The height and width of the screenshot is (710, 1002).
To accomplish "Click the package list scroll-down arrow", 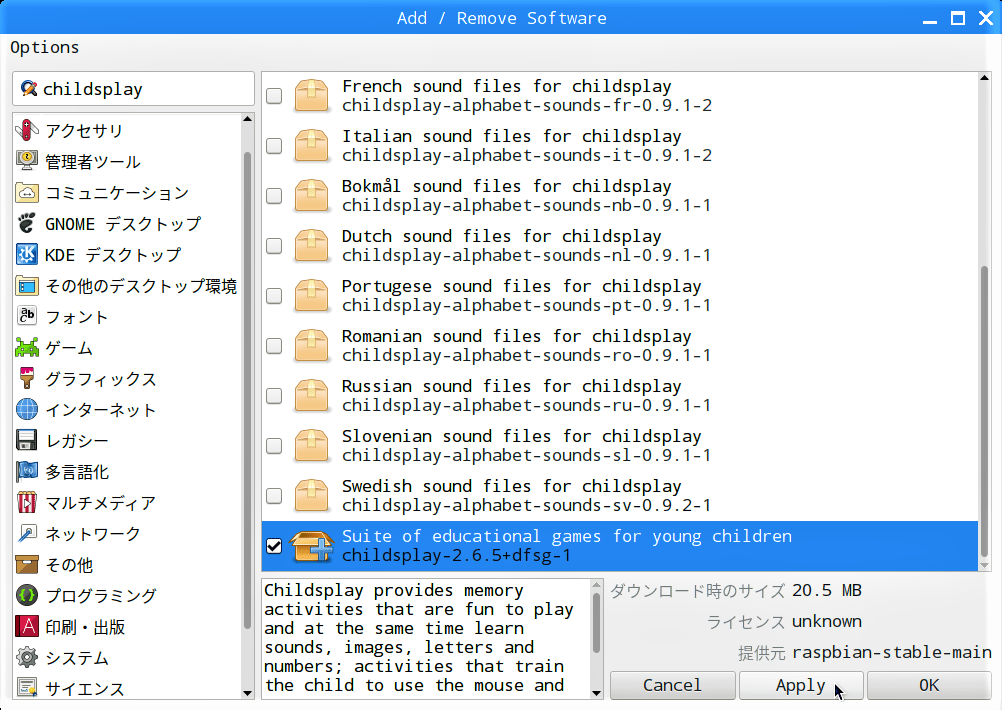I will 984,566.
